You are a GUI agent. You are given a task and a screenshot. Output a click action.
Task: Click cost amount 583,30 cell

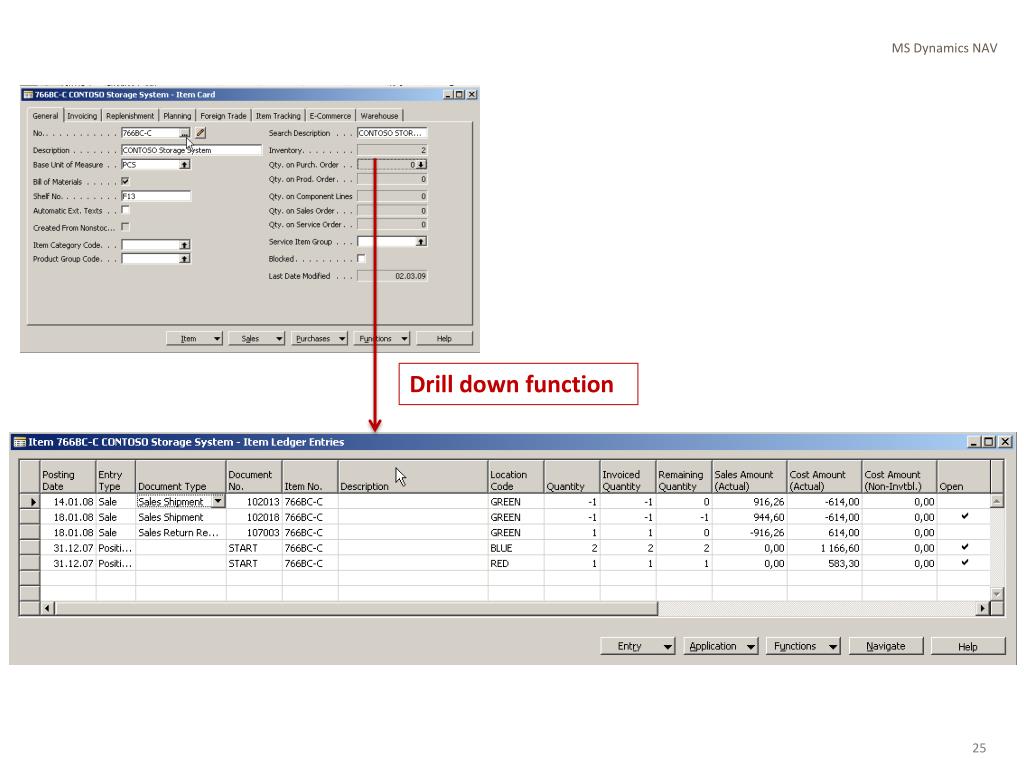(824, 564)
